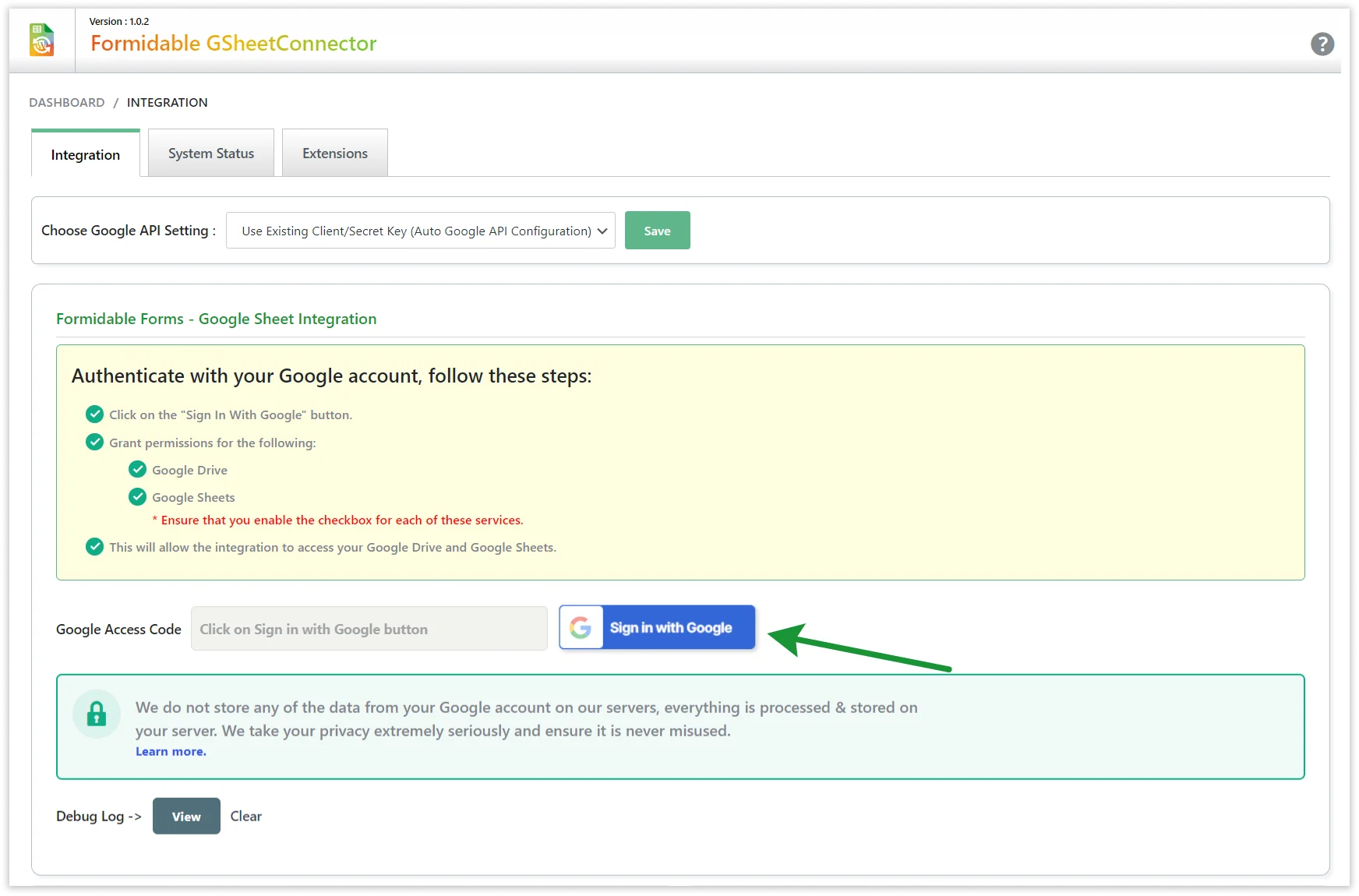View the debug log
Image resolution: width=1359 pixels, height=896 pixels.
(186, 816)
